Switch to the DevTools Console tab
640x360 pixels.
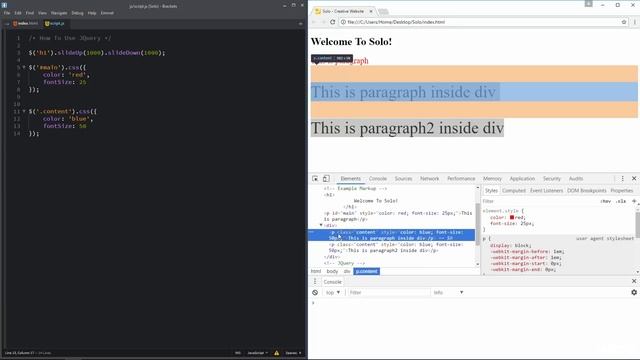378,179
